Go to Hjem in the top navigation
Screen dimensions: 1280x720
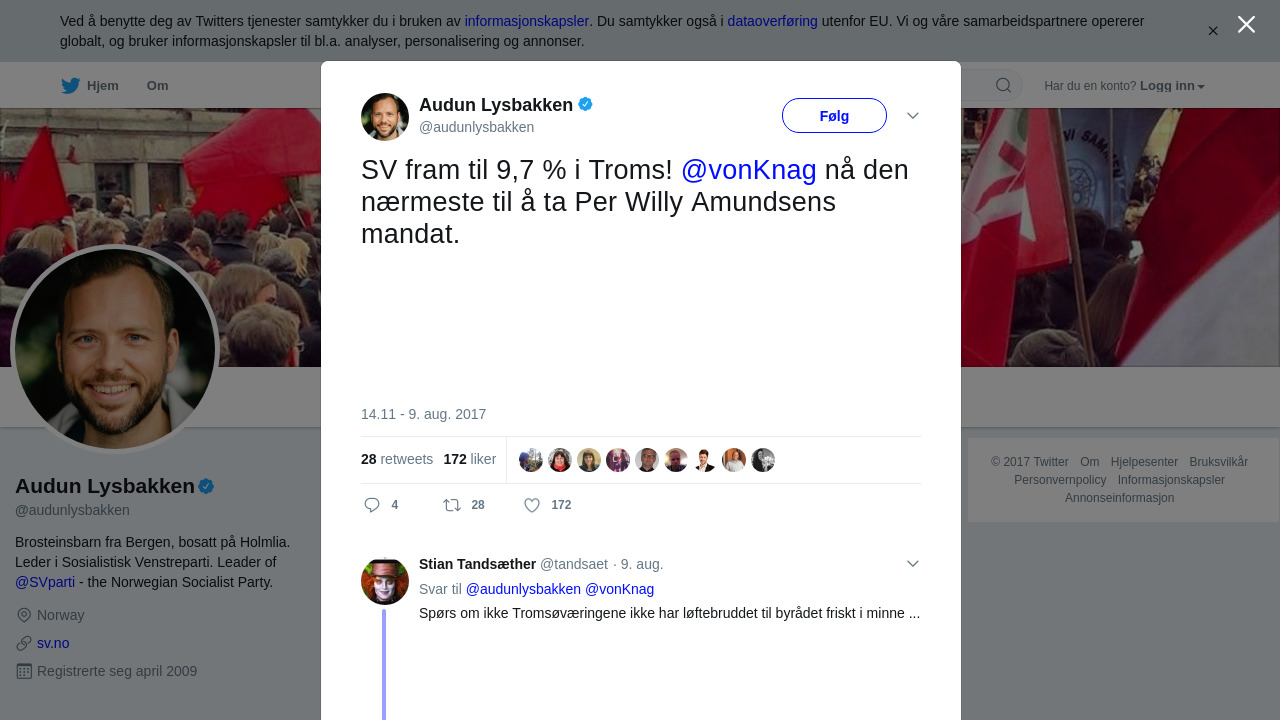pyautogui.click(x=103, y=86)
